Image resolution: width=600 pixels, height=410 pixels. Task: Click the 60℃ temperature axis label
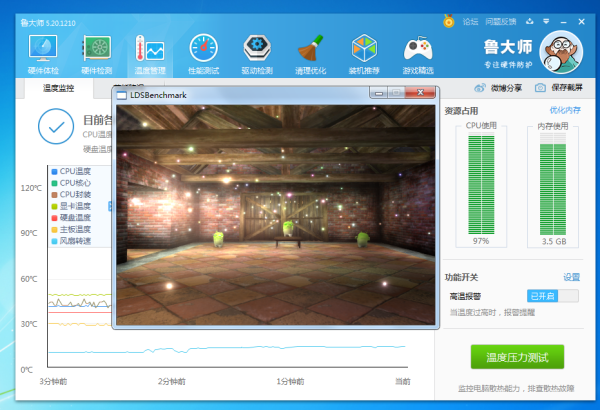29,279
